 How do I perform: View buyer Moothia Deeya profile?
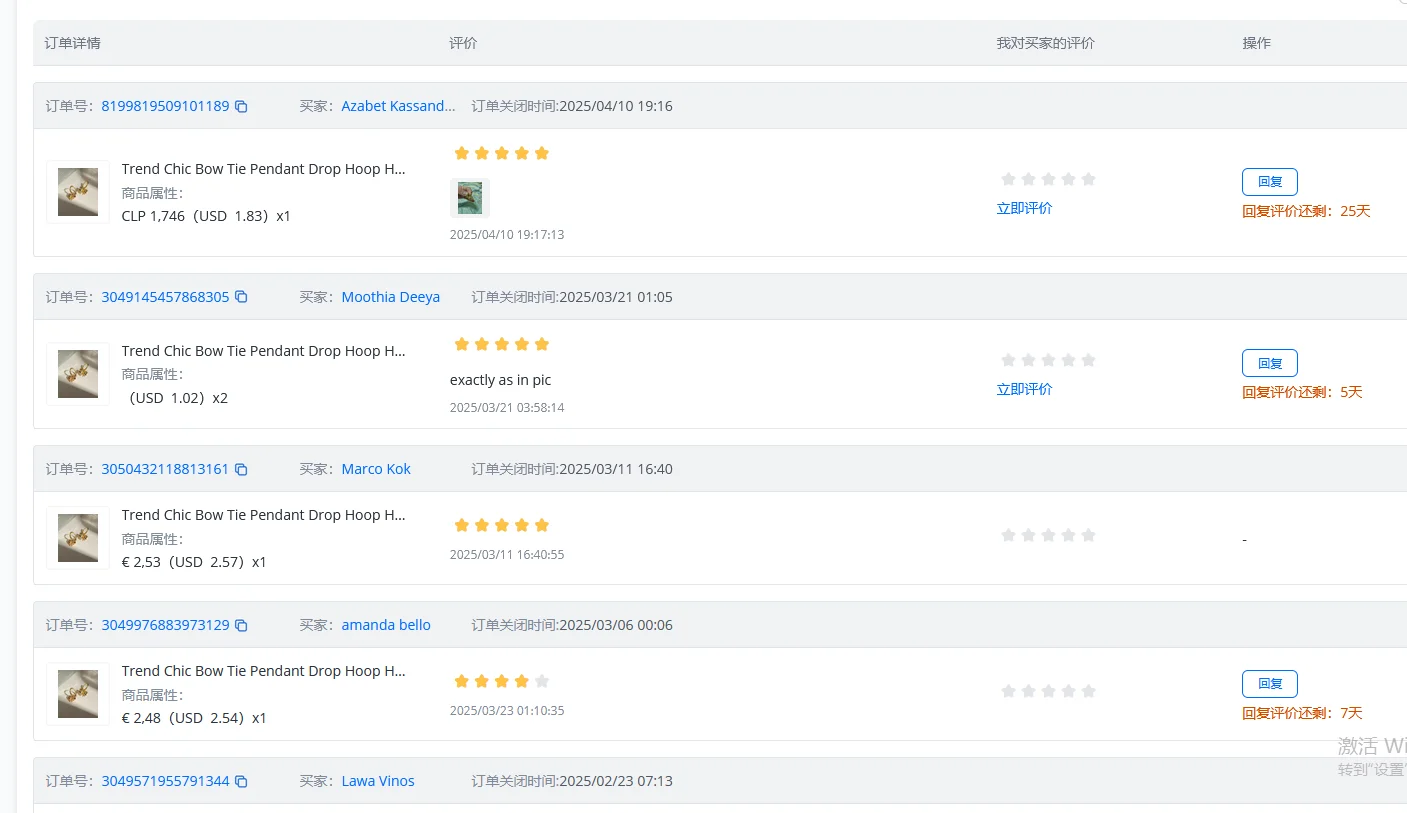tap(391, 297)
